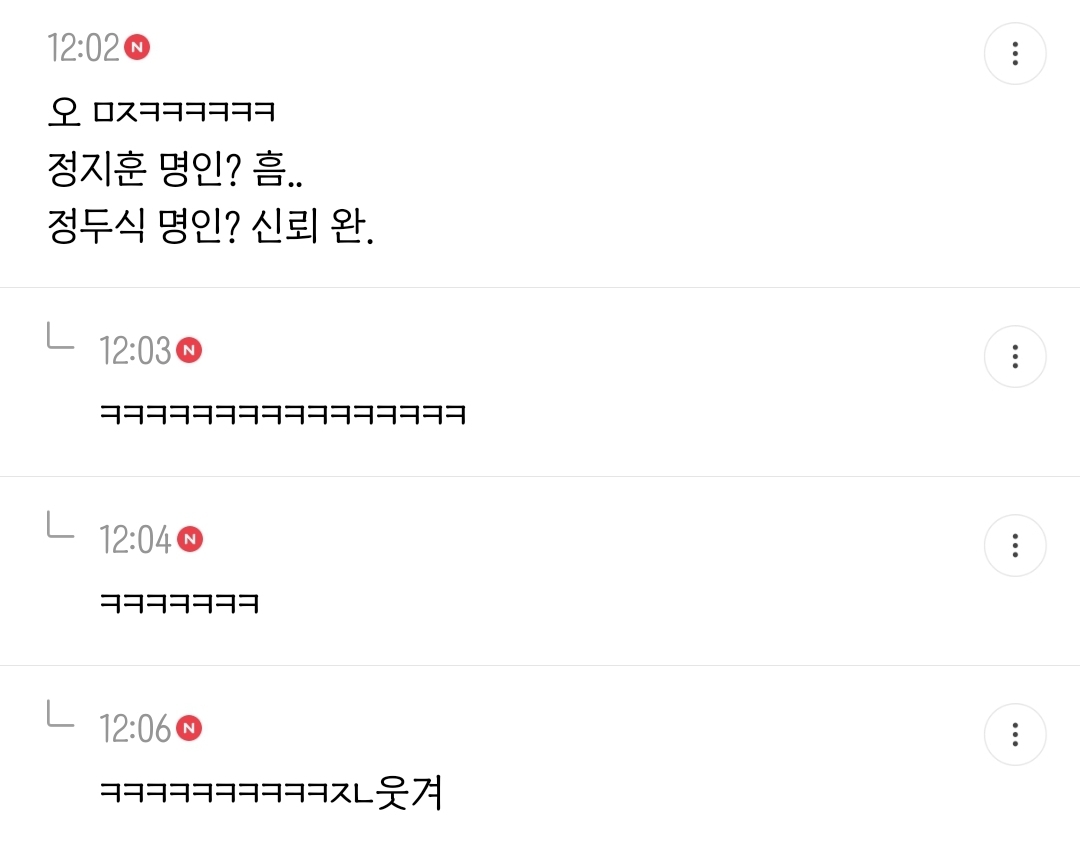Click the reply indent arrow before 12:04
The height and width of the screenshot is (846, 1080).
coord(61,524)
